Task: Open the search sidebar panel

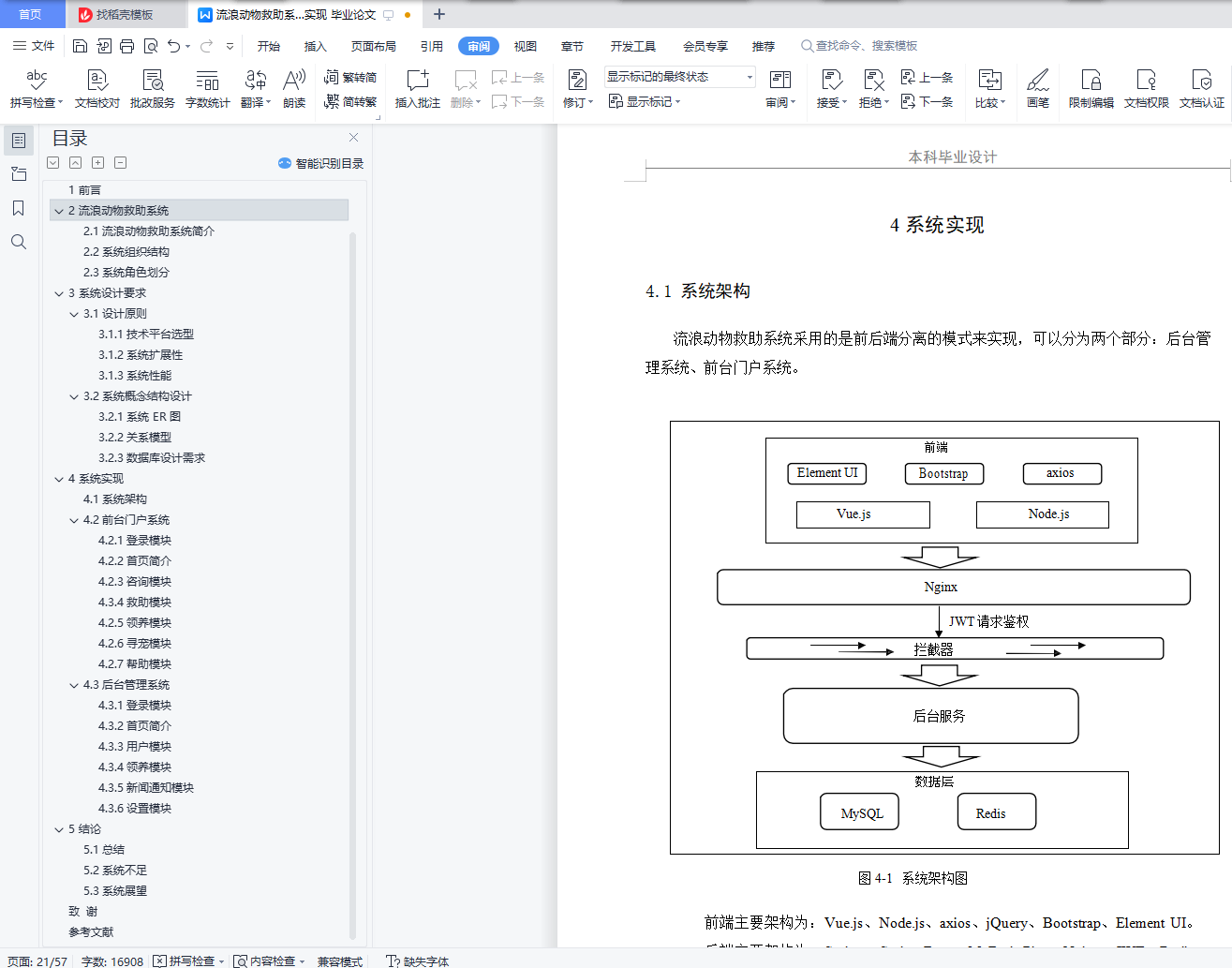Action: [19, 242]
